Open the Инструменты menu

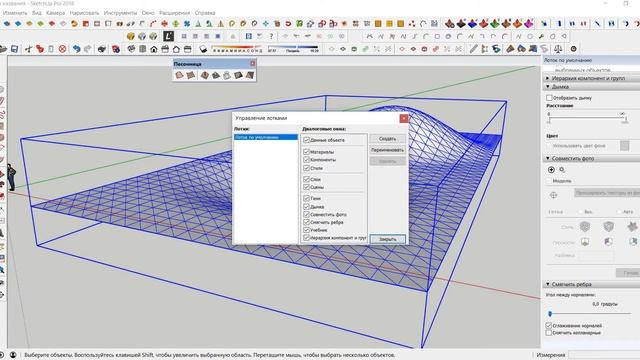pyautogui.click(x=120, y=13)
